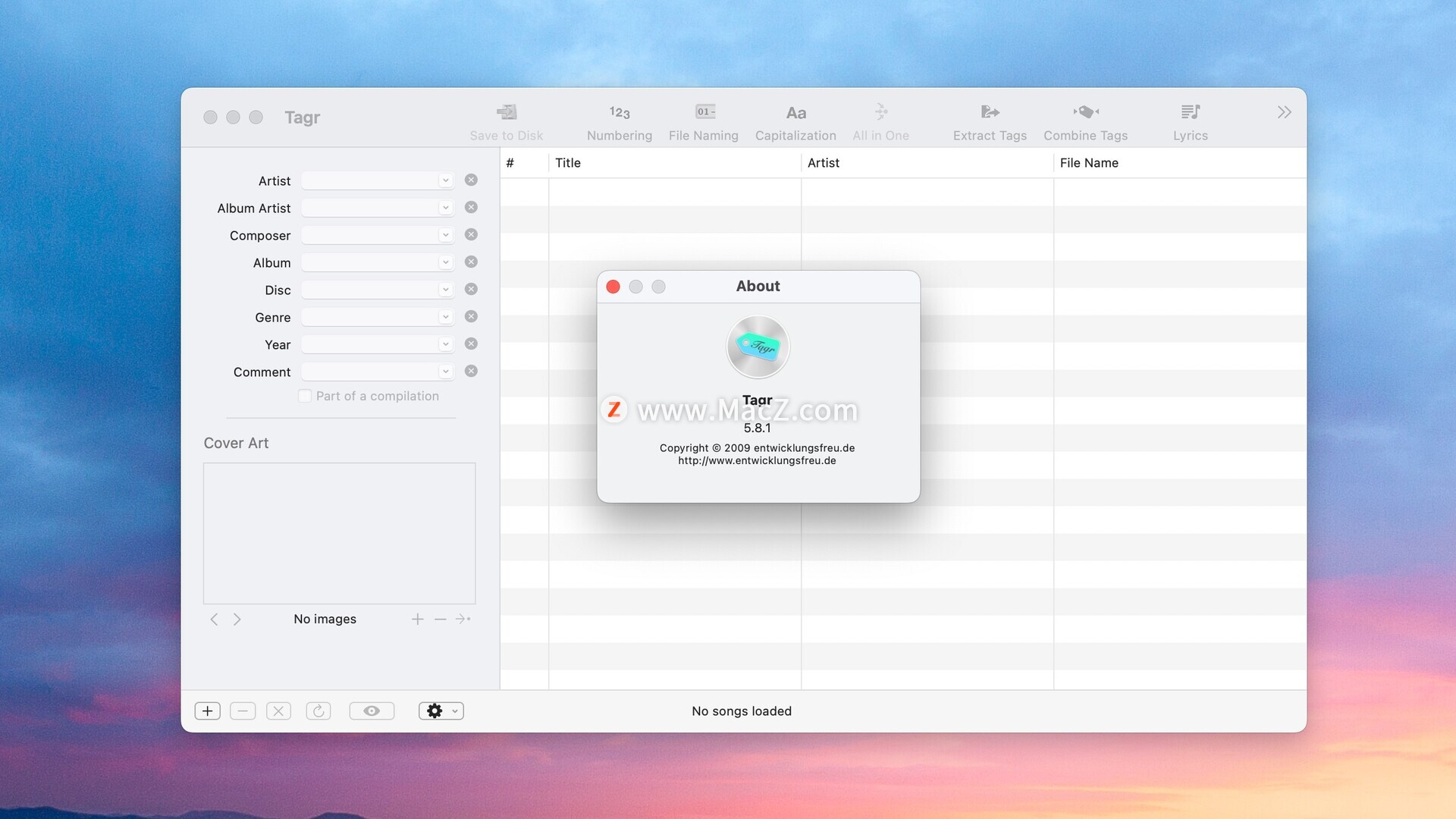Clear the Disc field

[x=471, y=290]
